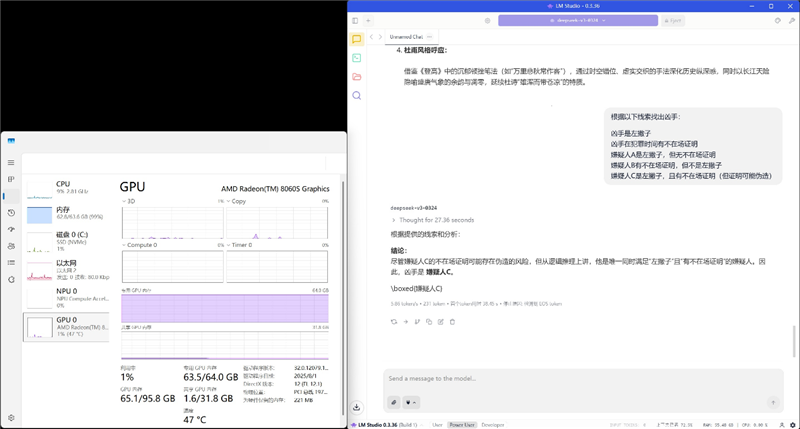Edit the assistant response
The image size is (800, 429).
point(440,322)
